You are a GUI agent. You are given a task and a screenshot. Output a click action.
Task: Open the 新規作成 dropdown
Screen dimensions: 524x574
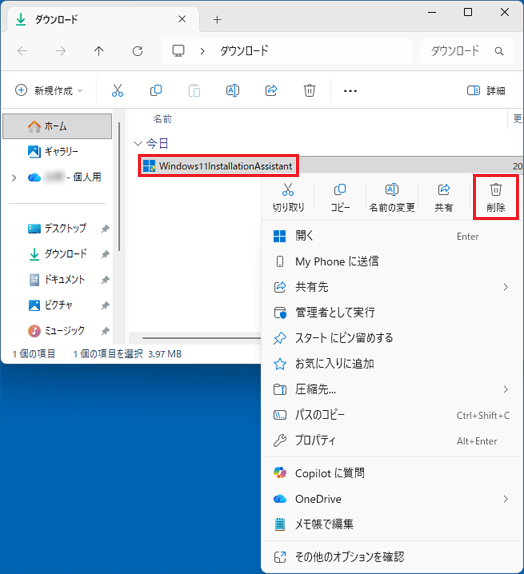tap(49, 90)
